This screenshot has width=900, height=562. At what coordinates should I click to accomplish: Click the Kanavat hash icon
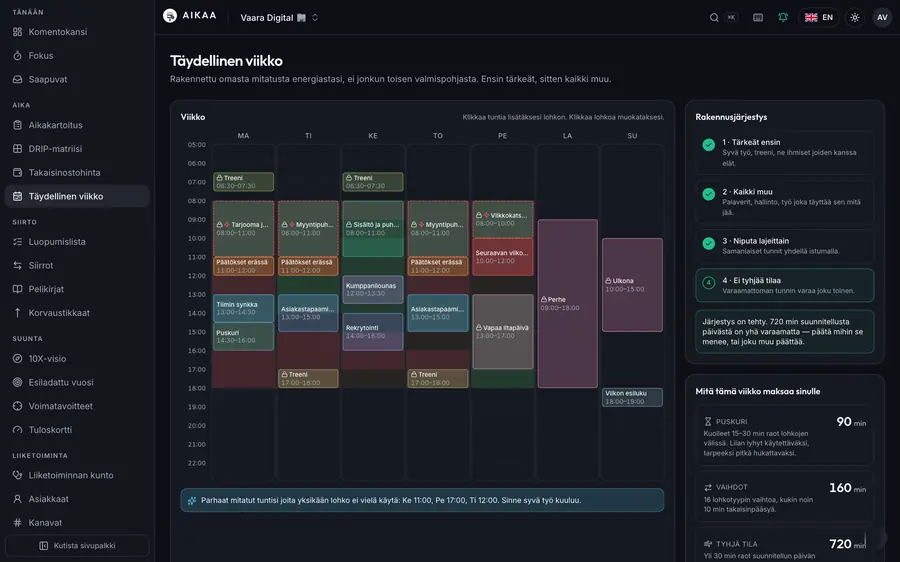[17, 522]
